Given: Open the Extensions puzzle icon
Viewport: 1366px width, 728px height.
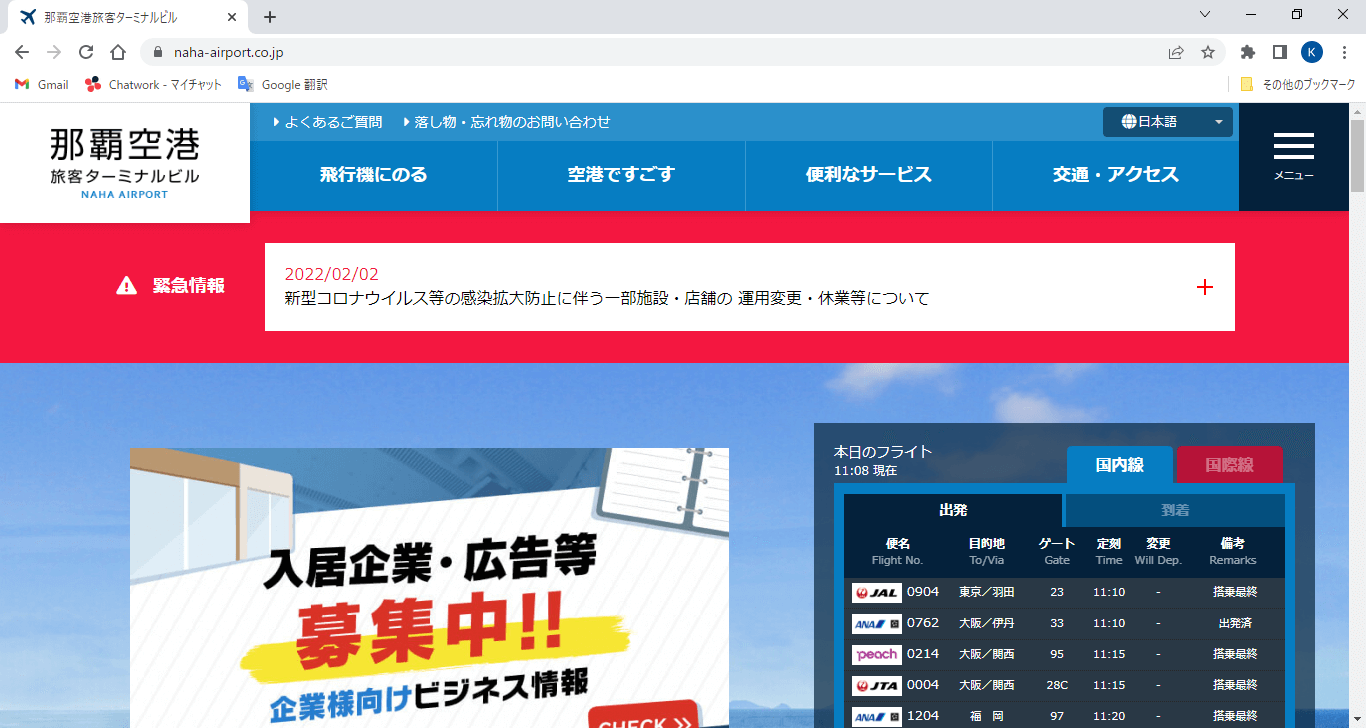Looking at the screenshot, I should click(x=1248, y=52).
